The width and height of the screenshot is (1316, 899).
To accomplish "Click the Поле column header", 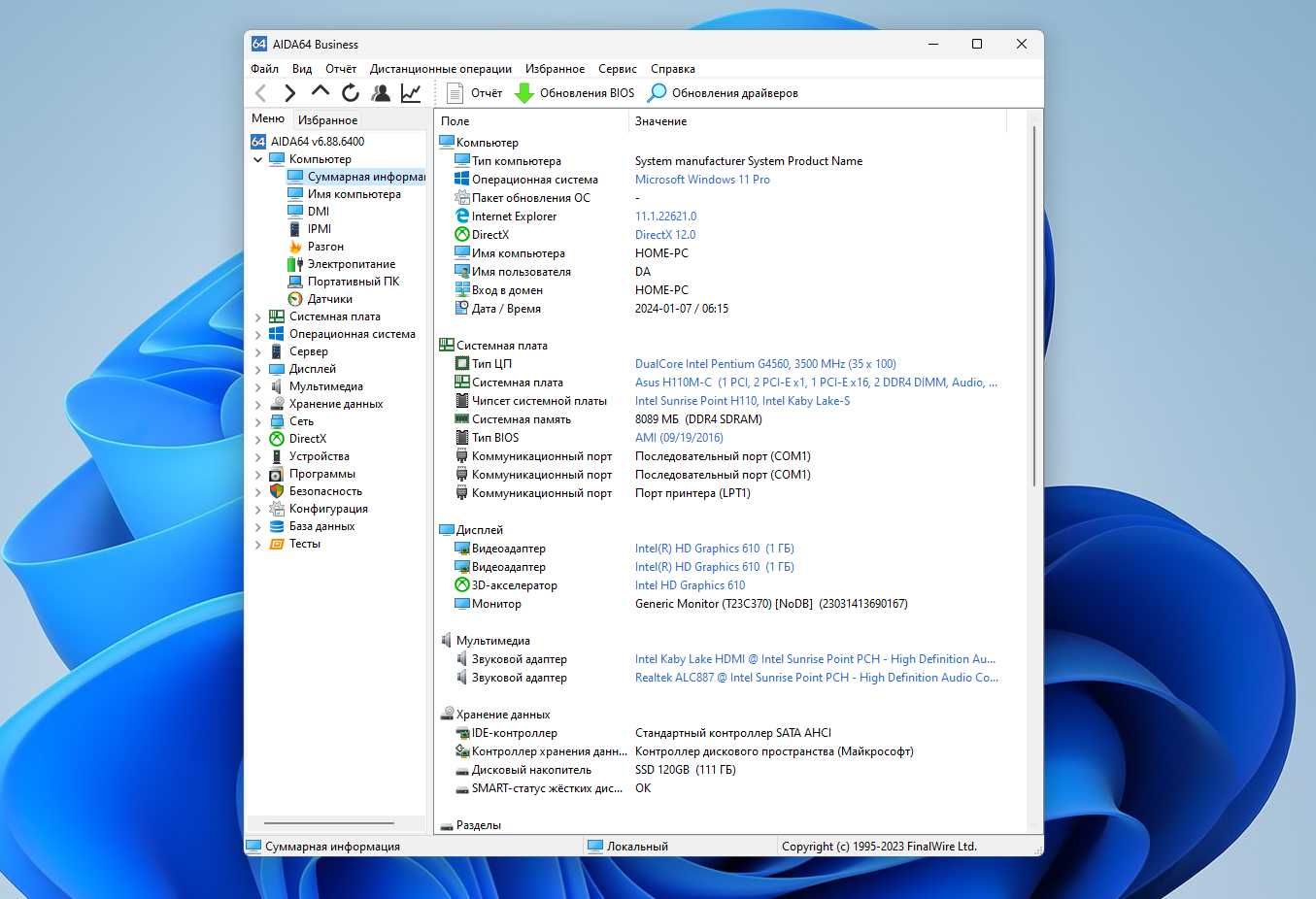I will (531, 121).
